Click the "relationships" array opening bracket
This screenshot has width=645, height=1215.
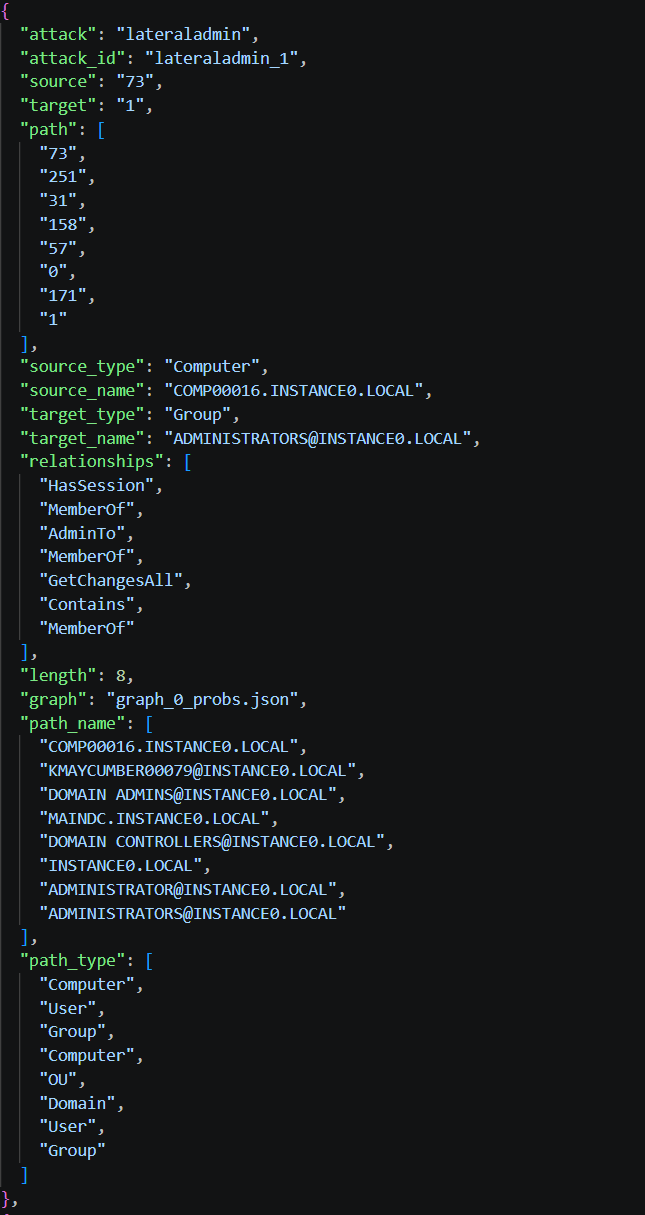187,462
